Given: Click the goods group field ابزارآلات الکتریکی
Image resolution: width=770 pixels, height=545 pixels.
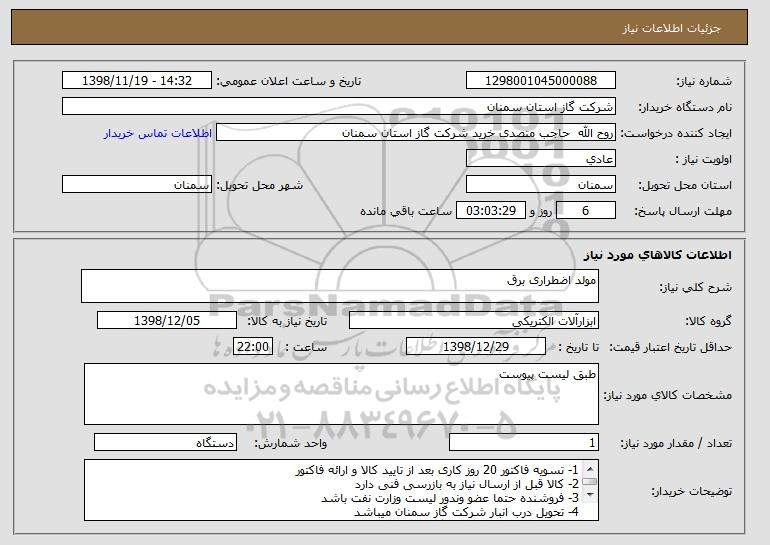Looking at the screenshot, I should coord(474,321).
